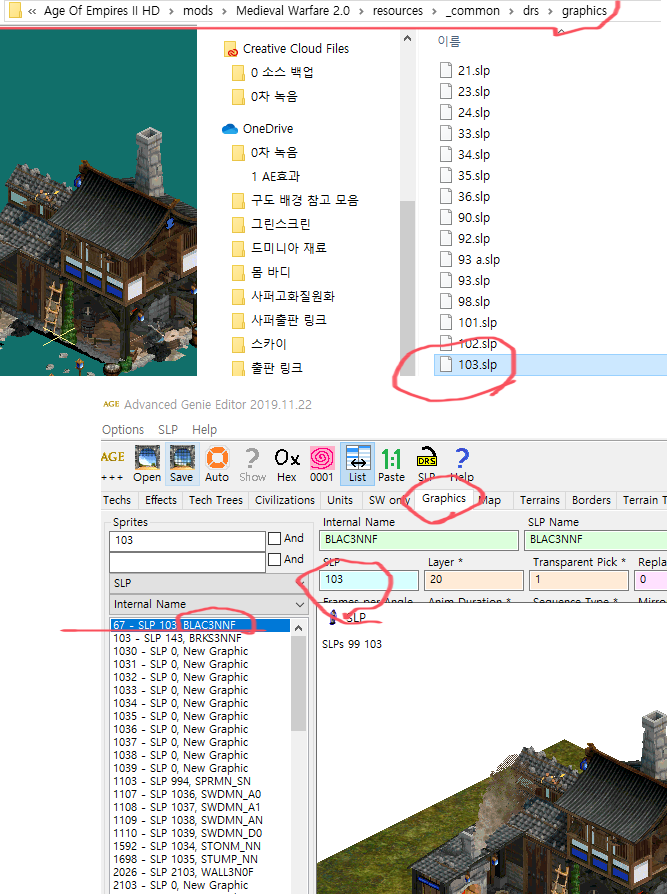Switch to the Terrains tab

[539, 500]
